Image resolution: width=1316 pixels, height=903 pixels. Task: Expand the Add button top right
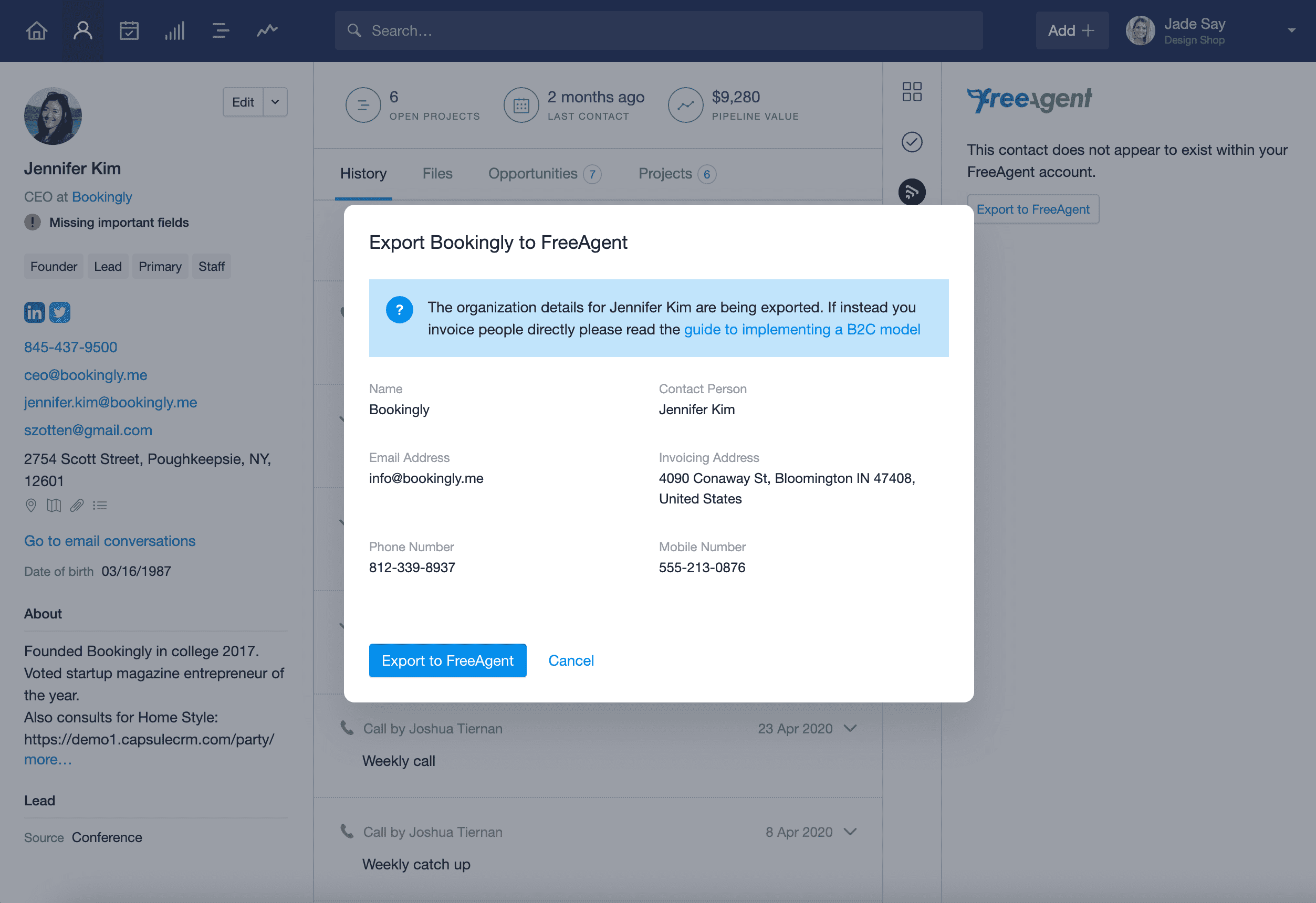(x=1071, y=30)
